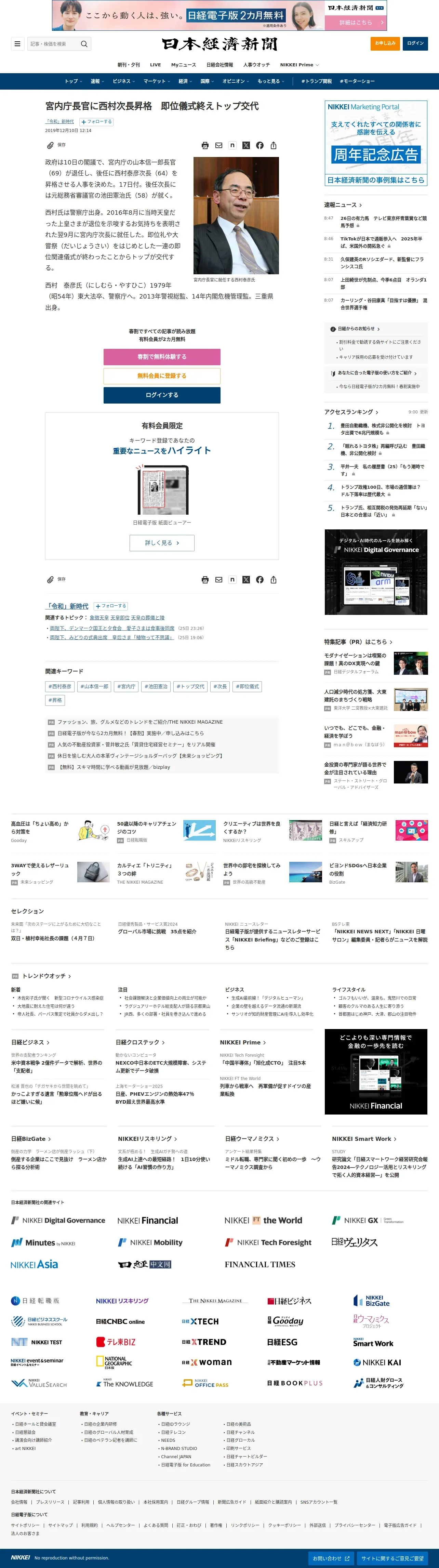Open the 日経ヴェリタス logo link
The image size is (439, 1568).
(x=354, y=1242)
